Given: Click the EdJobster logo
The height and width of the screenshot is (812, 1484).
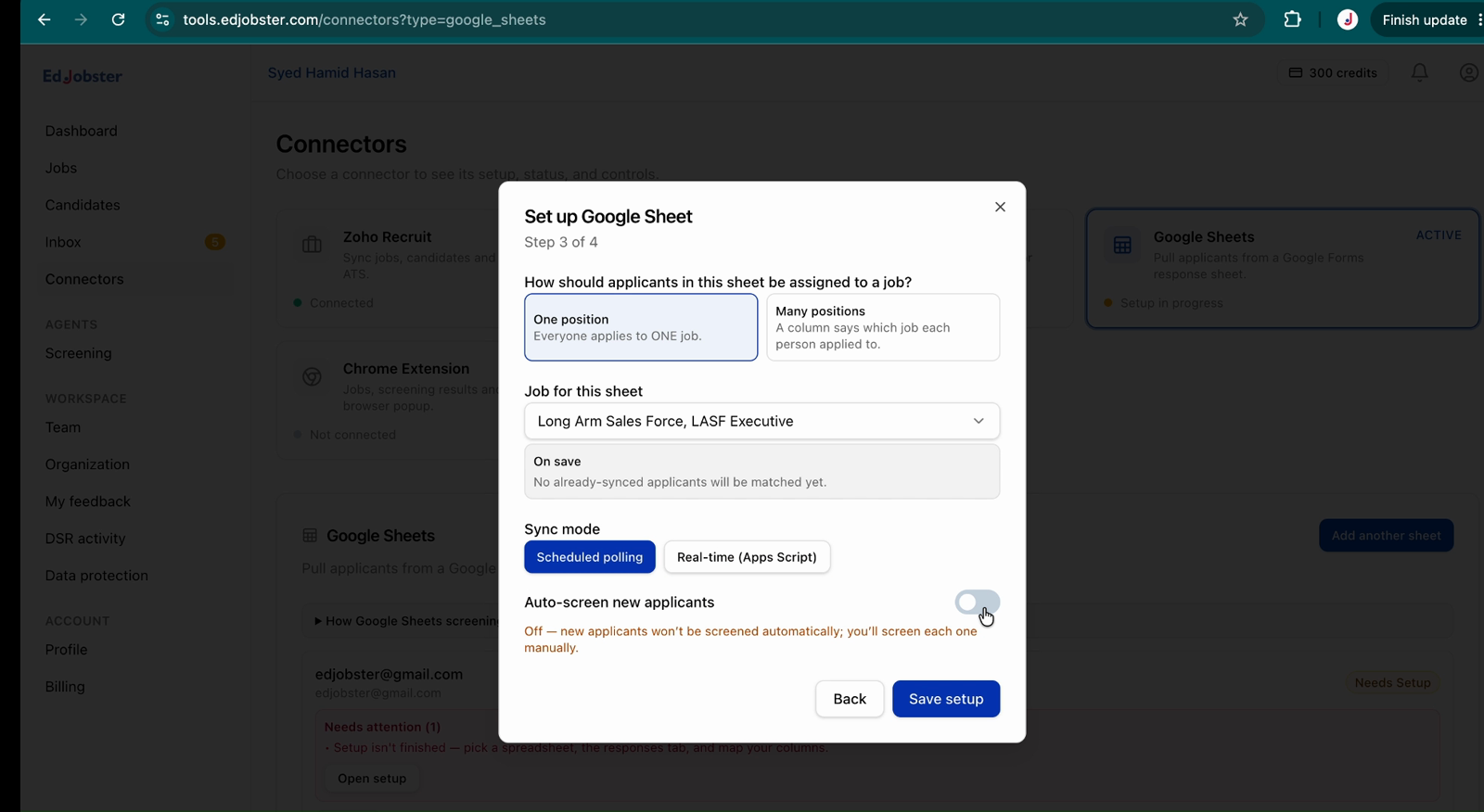Looking at the screenshot, I should pyautogui.click(x=83, y=76).
